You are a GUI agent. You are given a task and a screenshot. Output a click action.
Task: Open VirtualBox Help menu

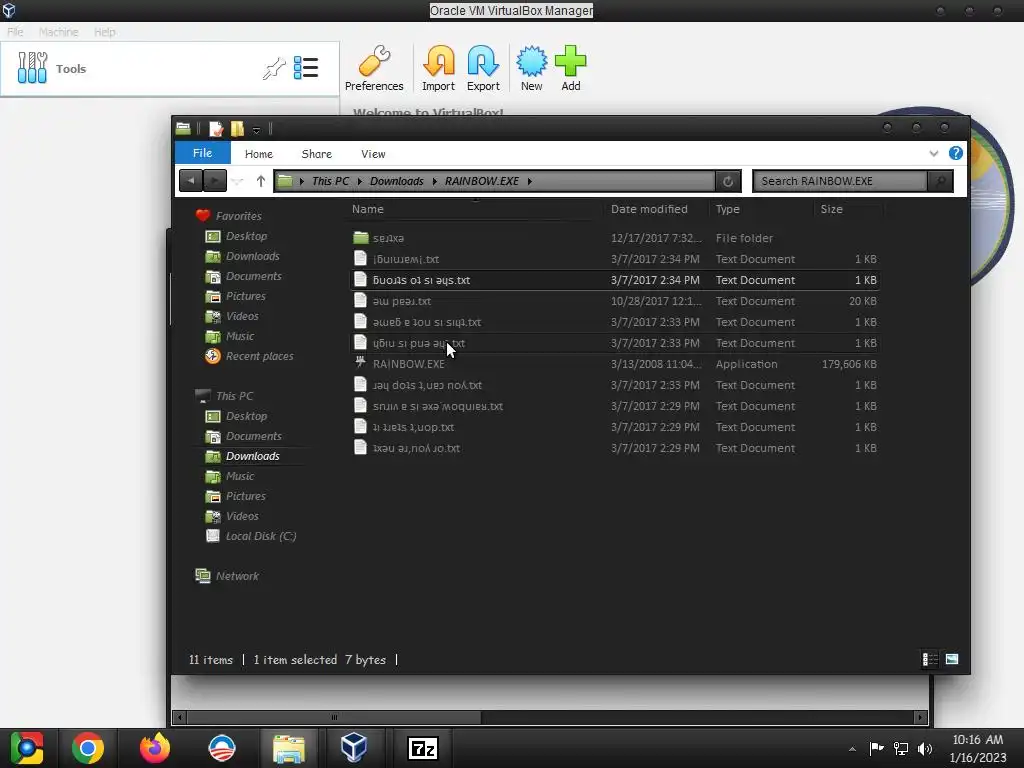(104, 31)
